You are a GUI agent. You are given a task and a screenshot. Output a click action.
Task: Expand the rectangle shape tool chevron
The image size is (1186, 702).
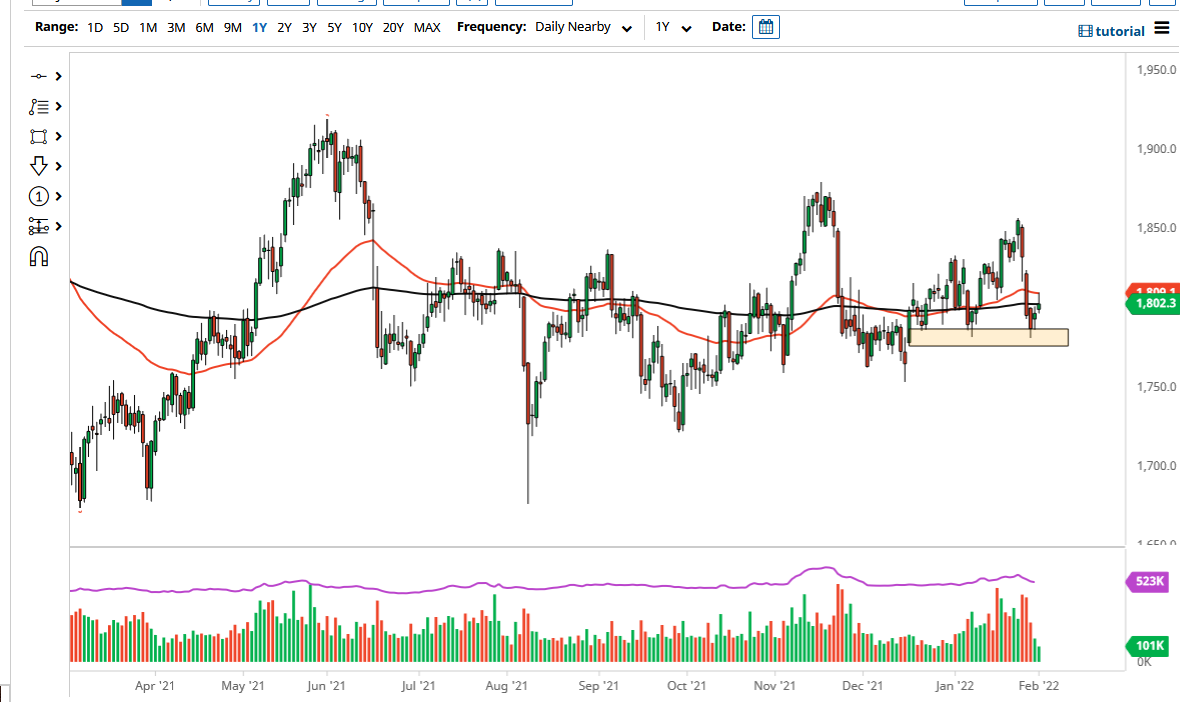tap(58, 136)
